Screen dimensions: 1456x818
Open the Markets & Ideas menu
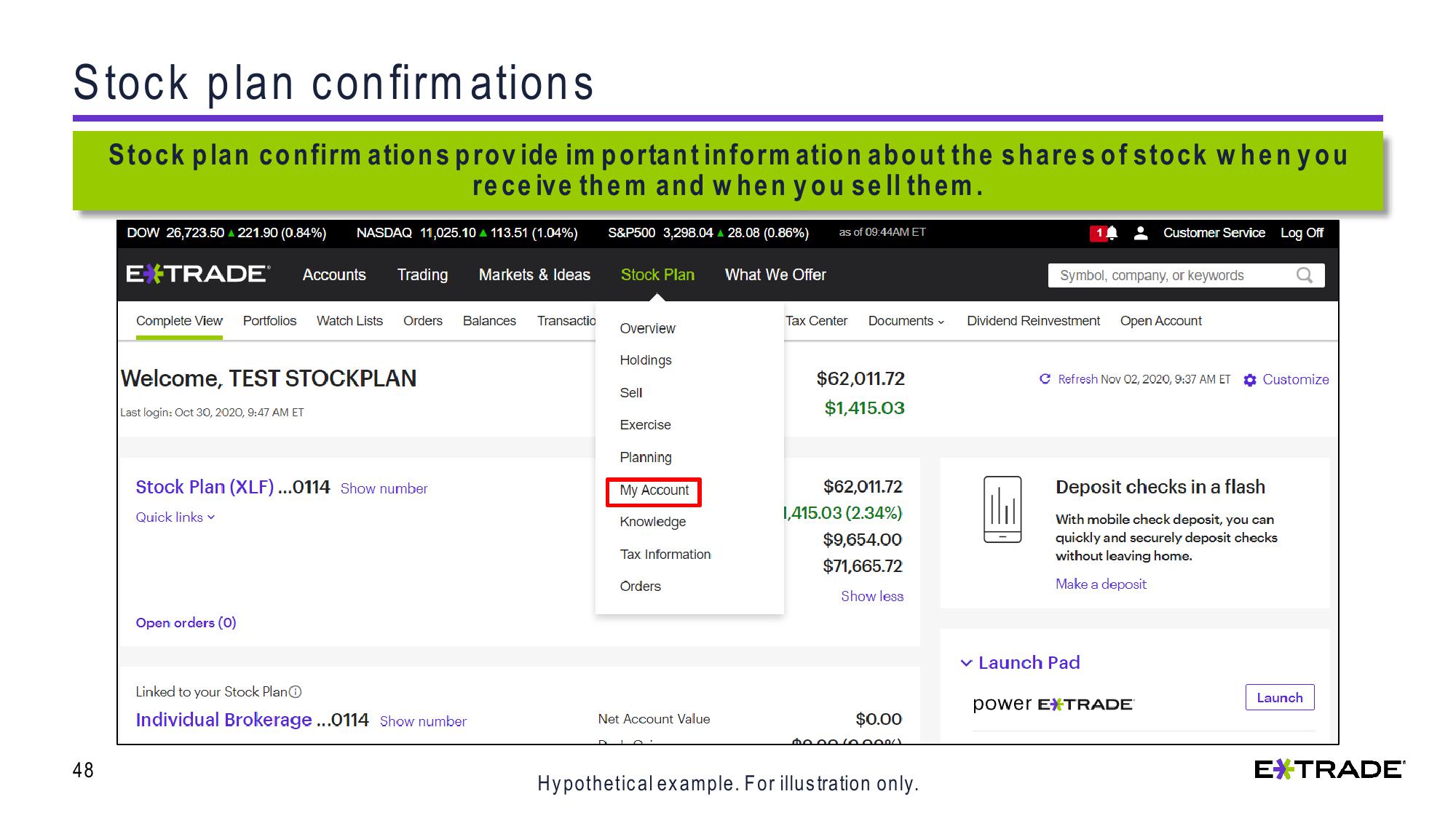click(534, 275)
